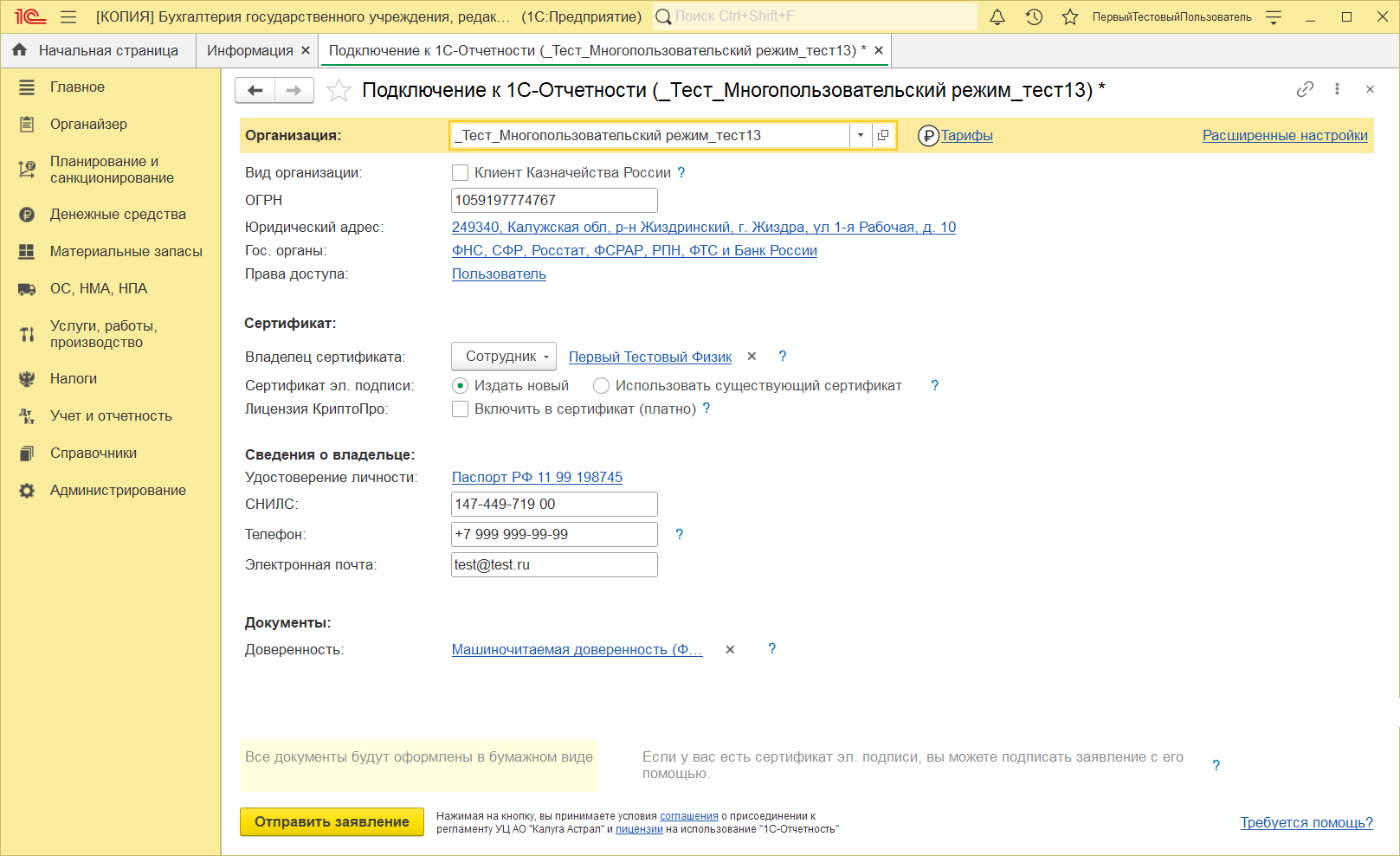Open Расширенные настройки link

click(x=1285, y=135)
